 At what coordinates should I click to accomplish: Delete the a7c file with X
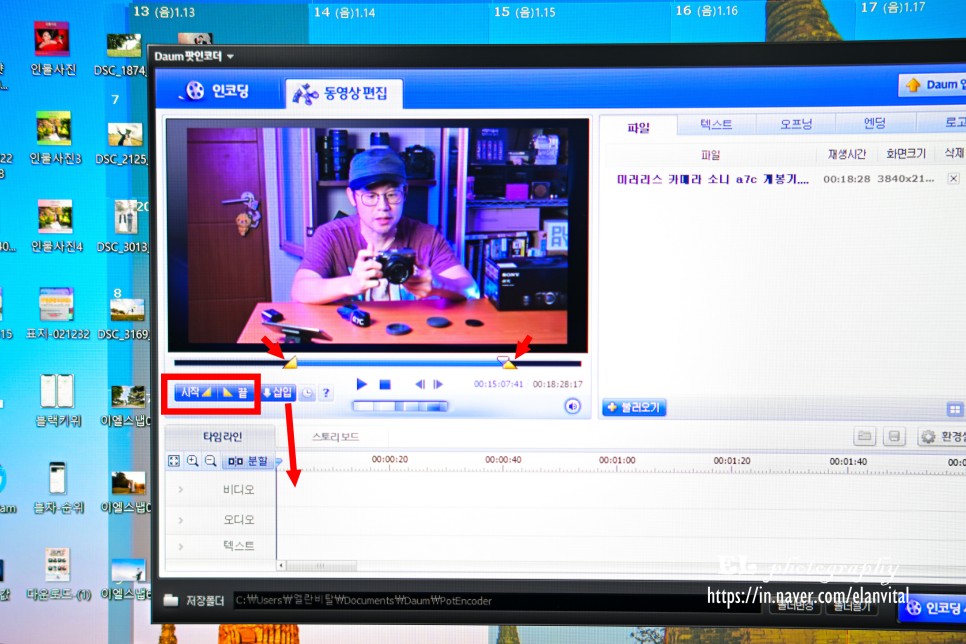tap(953, 179)
